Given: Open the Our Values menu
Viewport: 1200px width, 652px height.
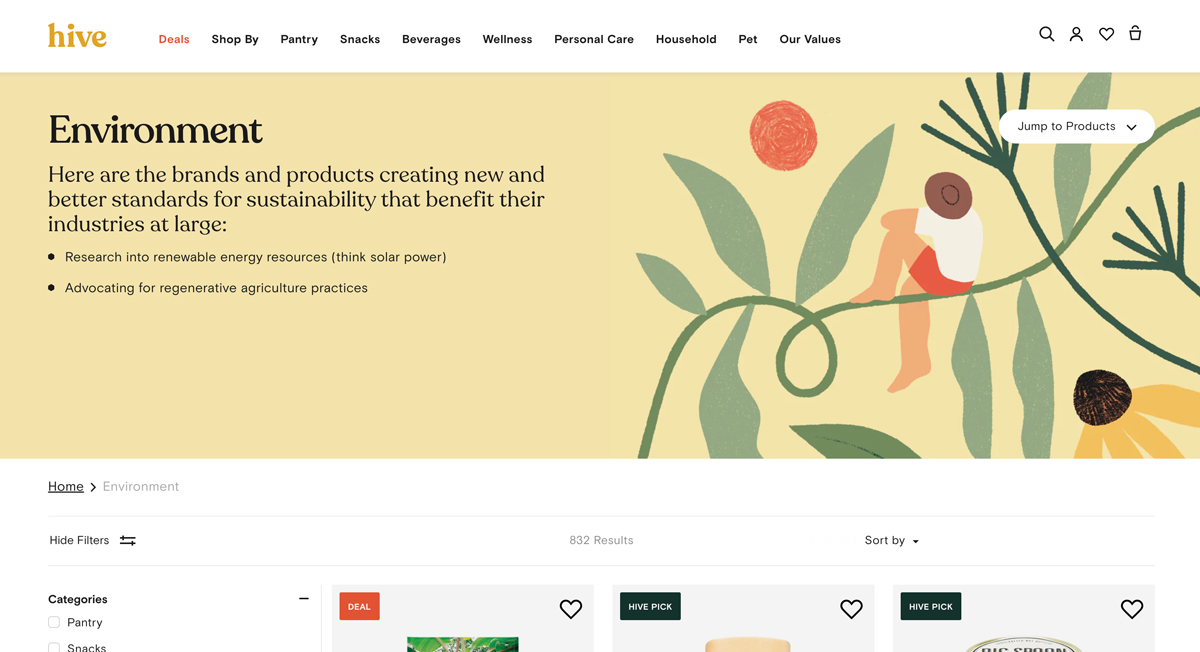Looking at the screenshot, I should [810, 39].
